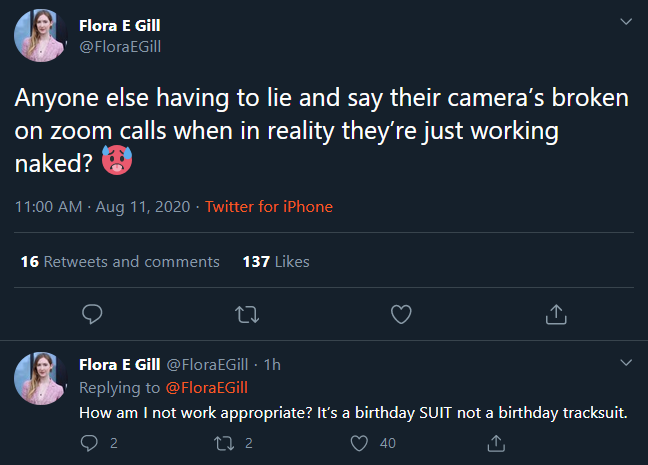This screenshot has height=465, width=648.
Task: View the 16 Retweets and comments list
Action: point(119,261)
